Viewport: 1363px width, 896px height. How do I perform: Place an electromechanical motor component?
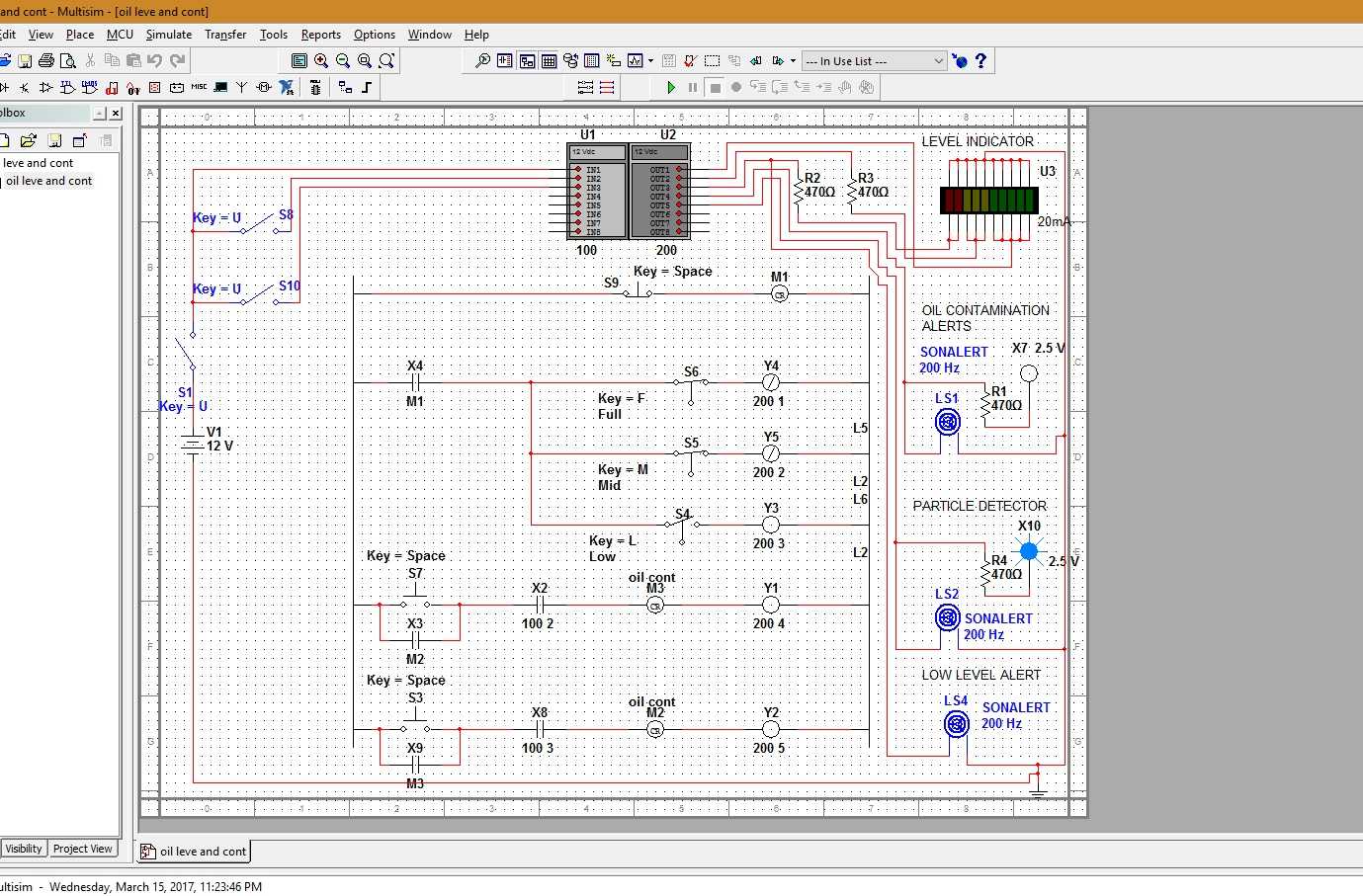click(264, 87)
